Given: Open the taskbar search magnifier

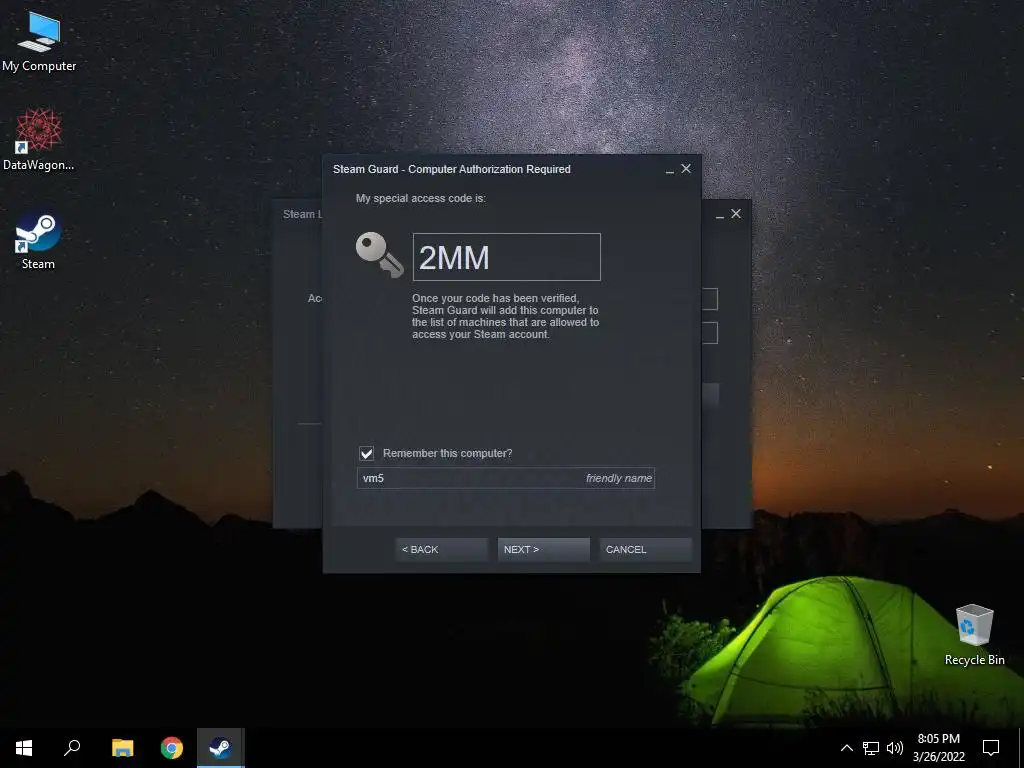Looking at the screenshot, I should [72, 748].
